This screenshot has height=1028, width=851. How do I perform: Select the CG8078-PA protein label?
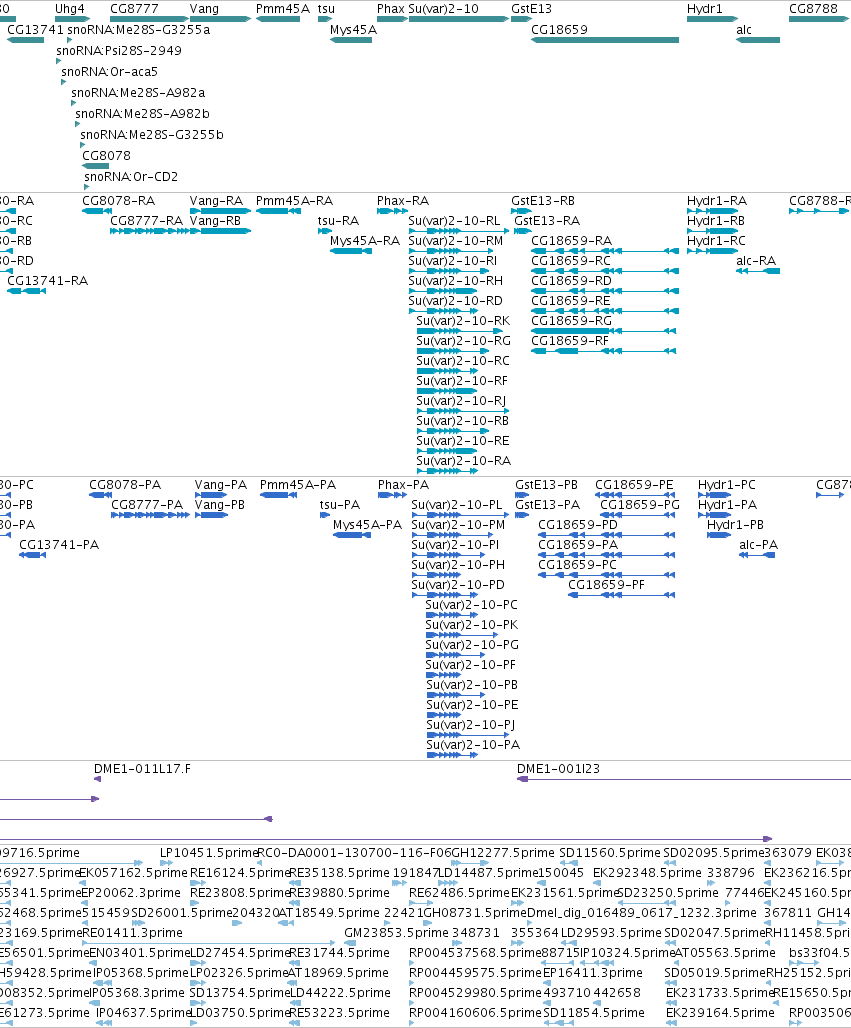pyautogui.click(x=125, y=485)
